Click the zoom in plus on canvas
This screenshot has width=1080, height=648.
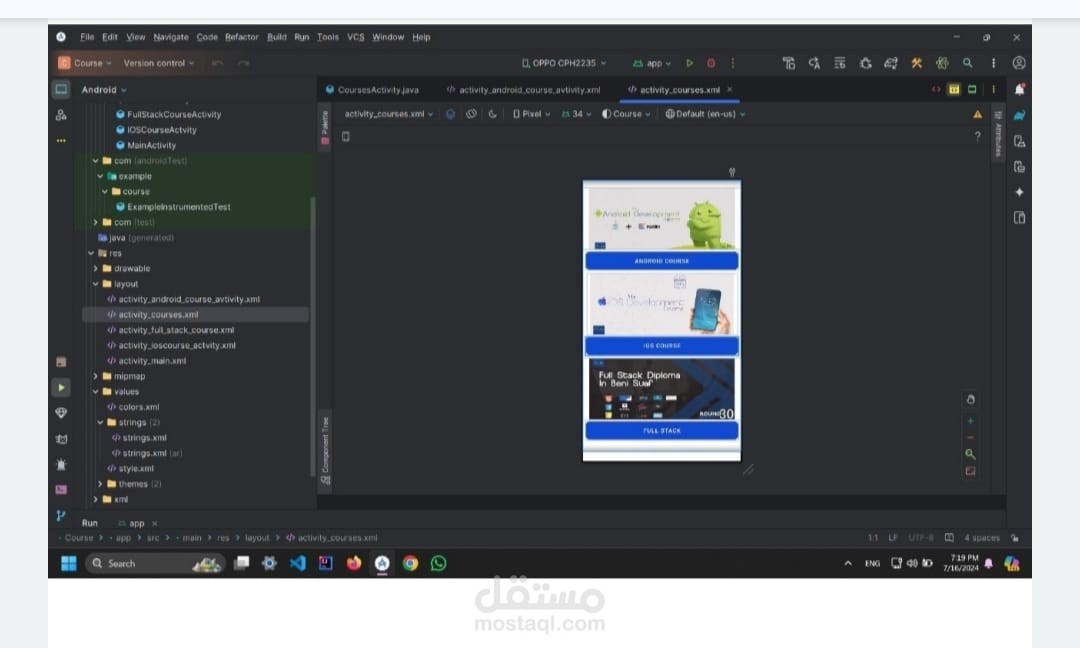[970, 421]
